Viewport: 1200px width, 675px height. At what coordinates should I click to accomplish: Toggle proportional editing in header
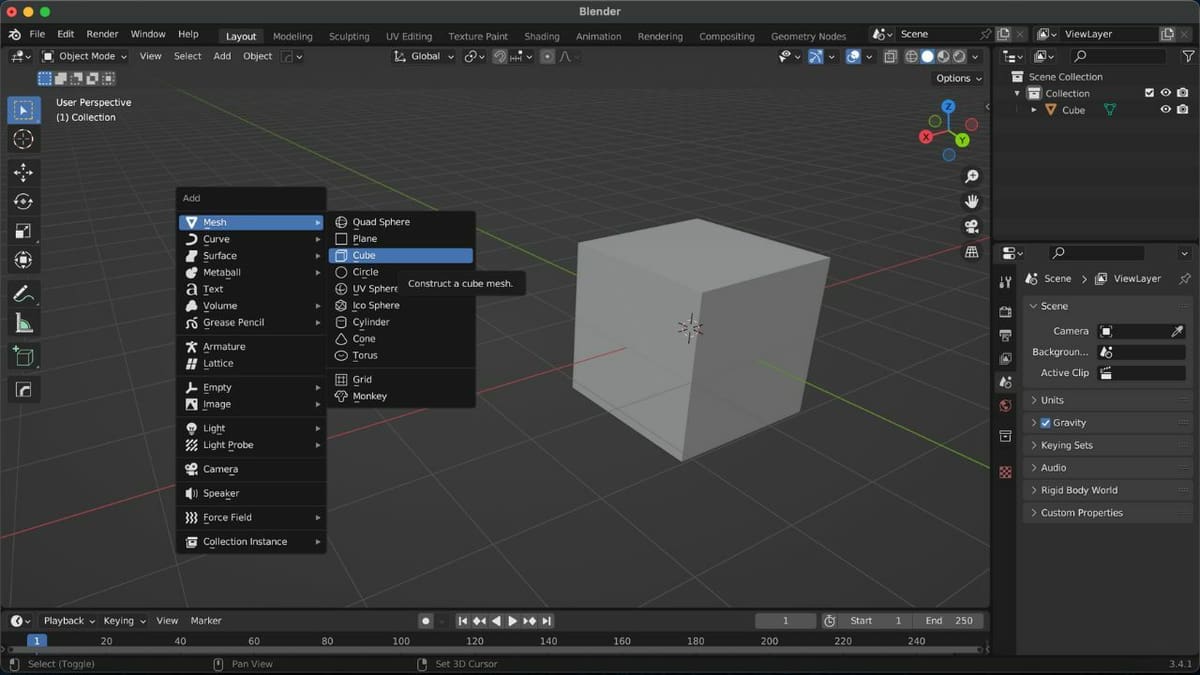[x=547, y=57]
